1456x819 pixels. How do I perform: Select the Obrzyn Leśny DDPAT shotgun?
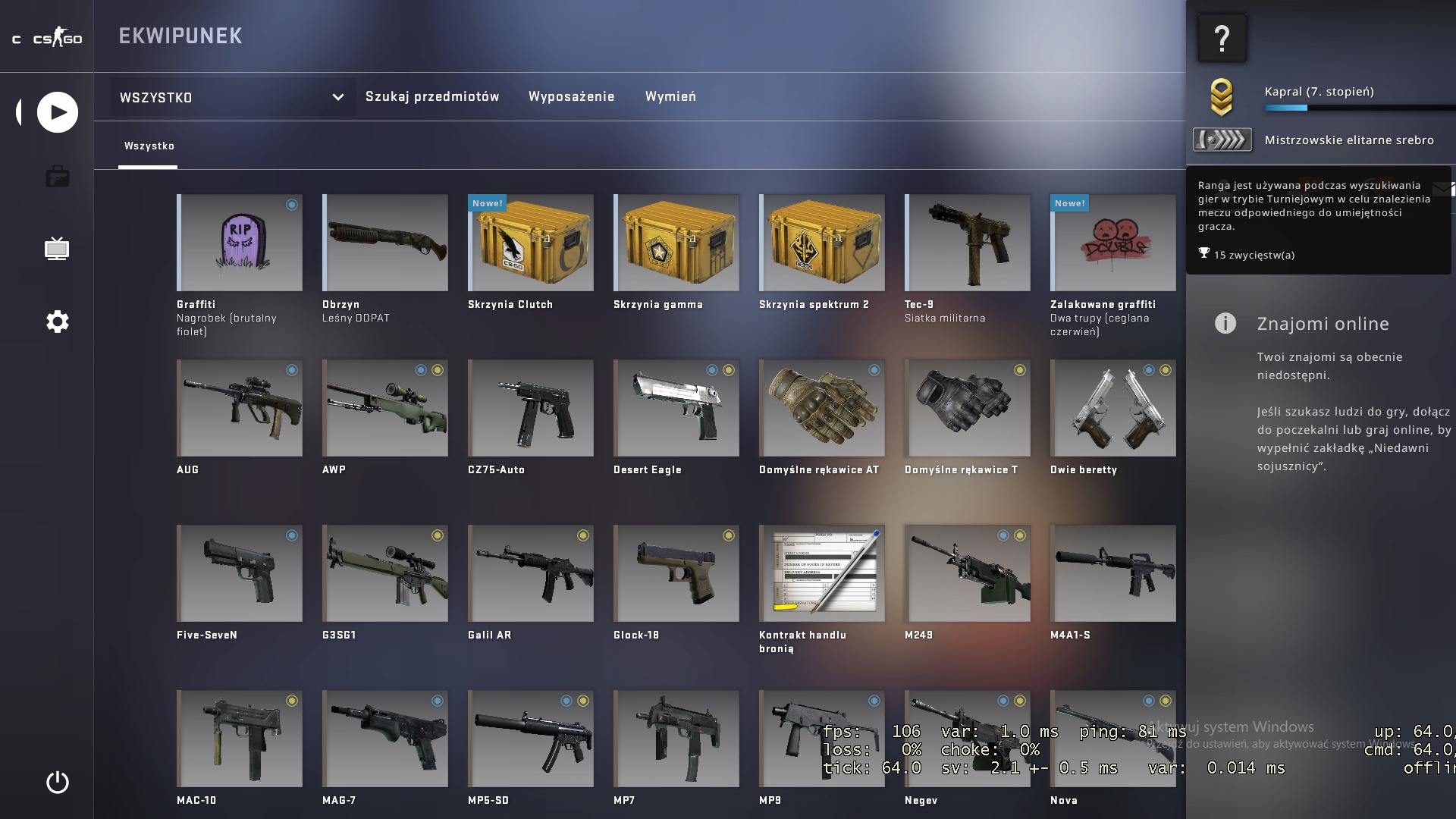coord(385,243)
